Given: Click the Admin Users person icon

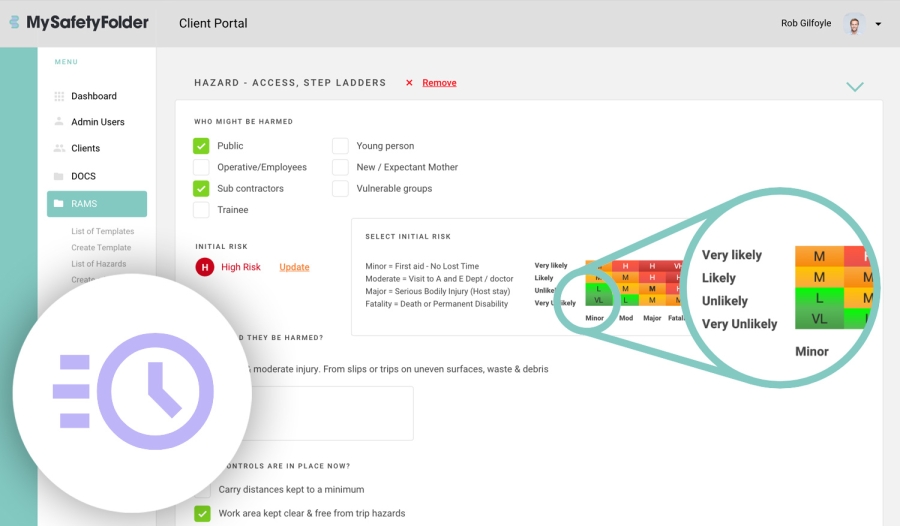Looking at the screenshot, I should [x=59, y=122].
